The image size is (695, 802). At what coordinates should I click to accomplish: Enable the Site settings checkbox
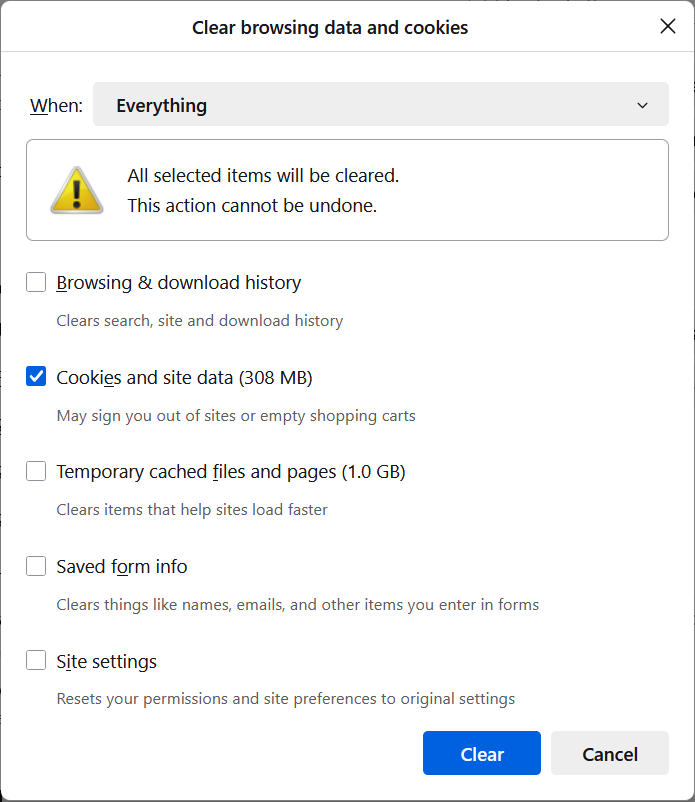pos(36,660)
